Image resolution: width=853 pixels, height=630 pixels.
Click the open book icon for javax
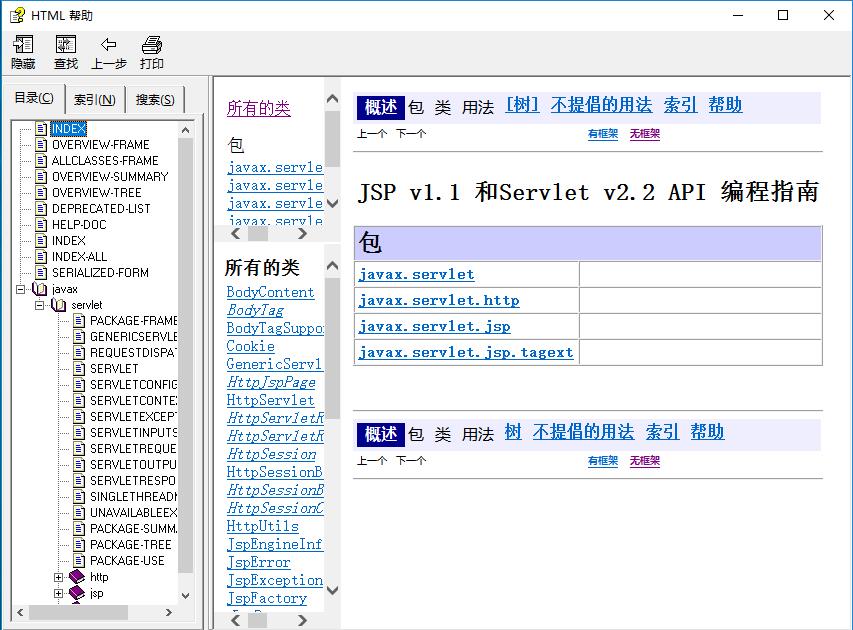[x=40, y=288]
